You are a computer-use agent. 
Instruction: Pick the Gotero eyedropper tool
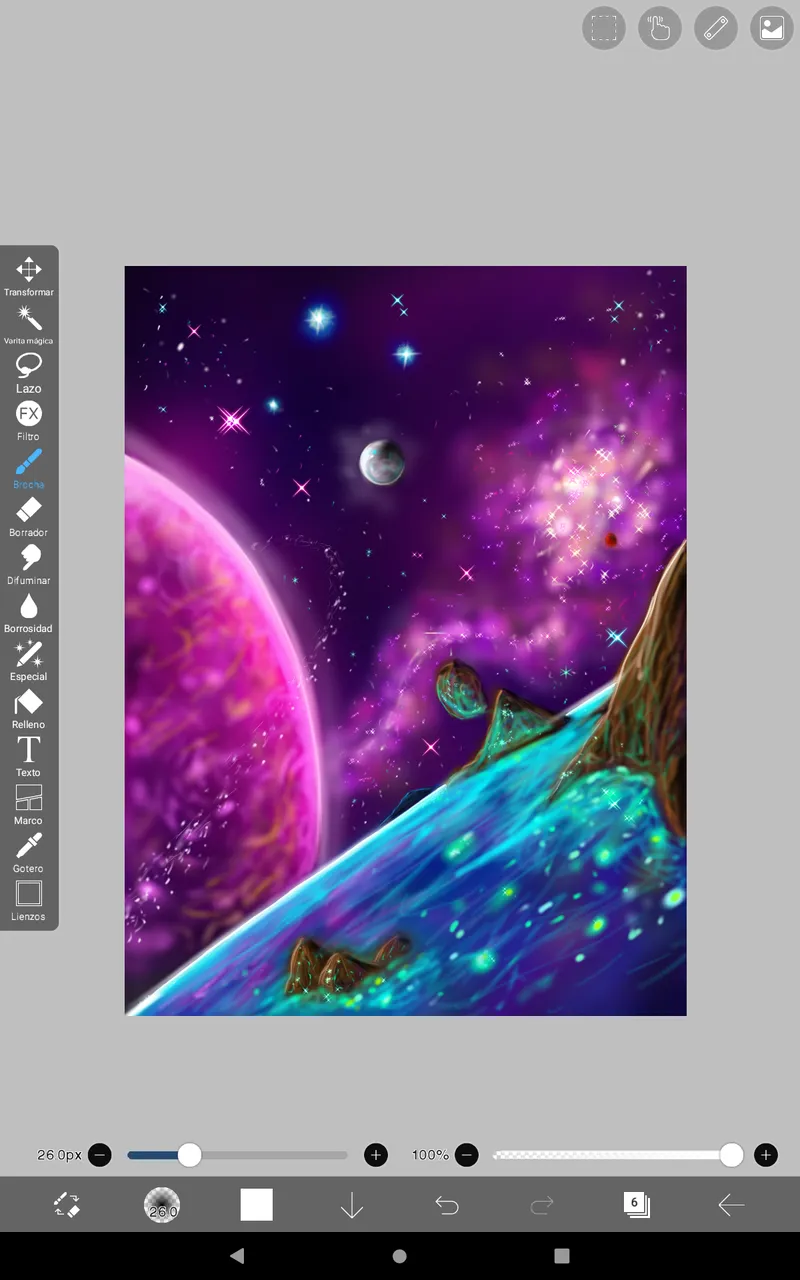29,852
